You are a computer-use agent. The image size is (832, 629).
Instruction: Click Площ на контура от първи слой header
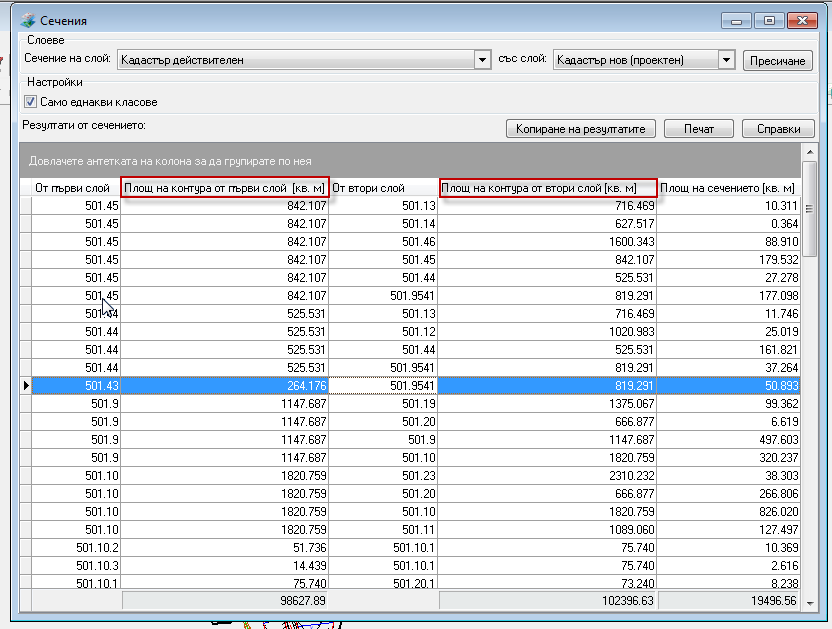tap(225, 188)
